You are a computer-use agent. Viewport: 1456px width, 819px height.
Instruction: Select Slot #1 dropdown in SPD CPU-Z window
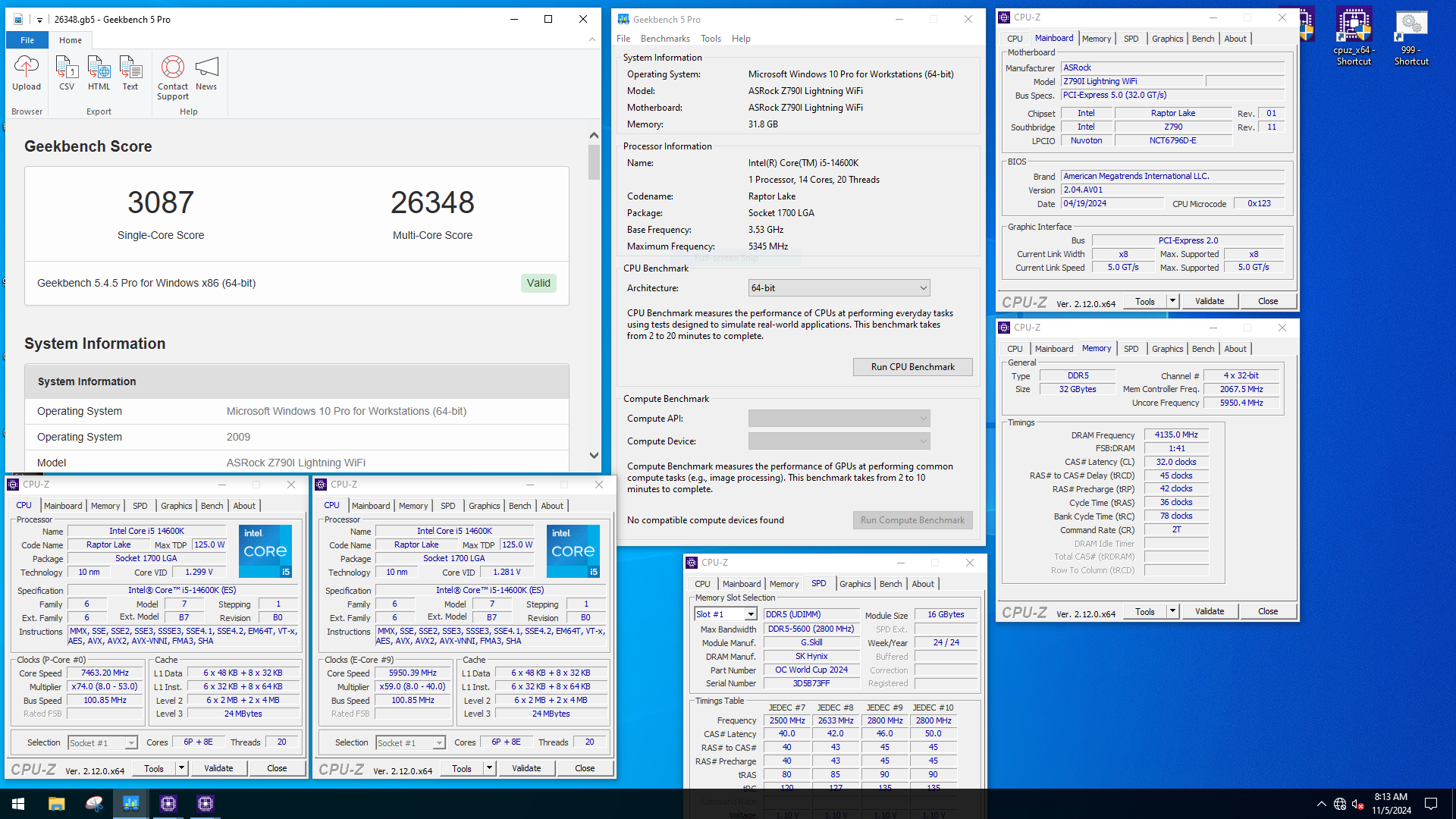click(726, 614)
